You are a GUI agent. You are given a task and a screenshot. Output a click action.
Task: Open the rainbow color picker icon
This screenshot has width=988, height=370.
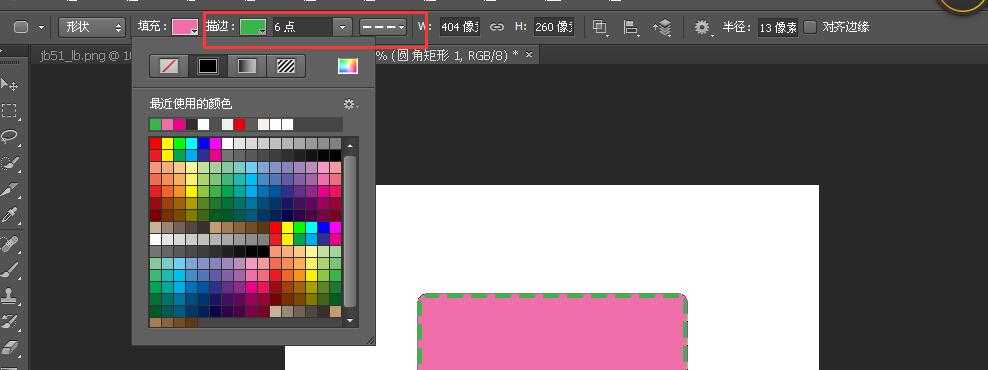click(348, 66)
